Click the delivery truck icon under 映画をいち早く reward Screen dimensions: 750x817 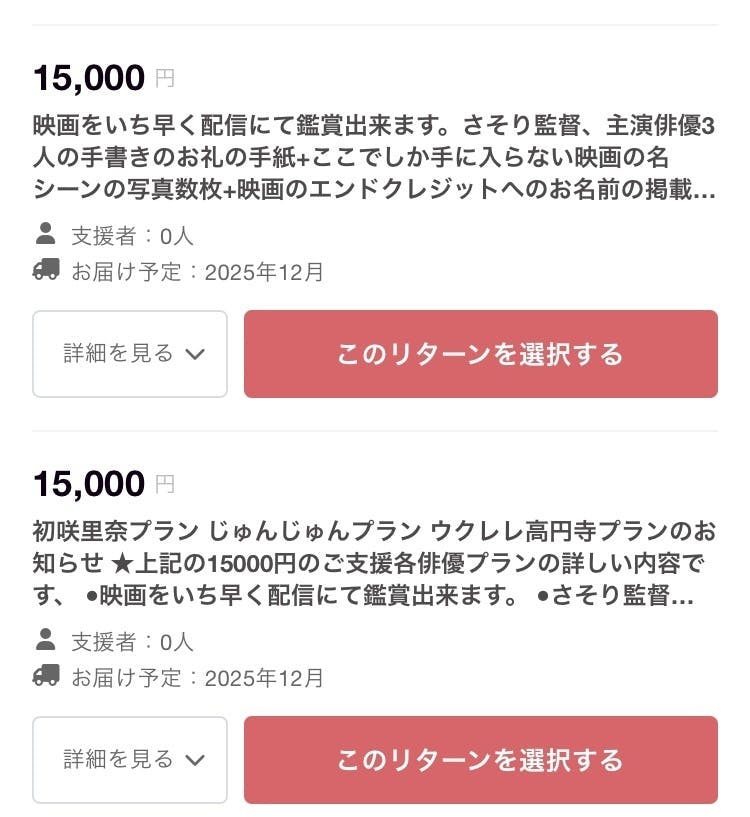(x=46, y=270)
